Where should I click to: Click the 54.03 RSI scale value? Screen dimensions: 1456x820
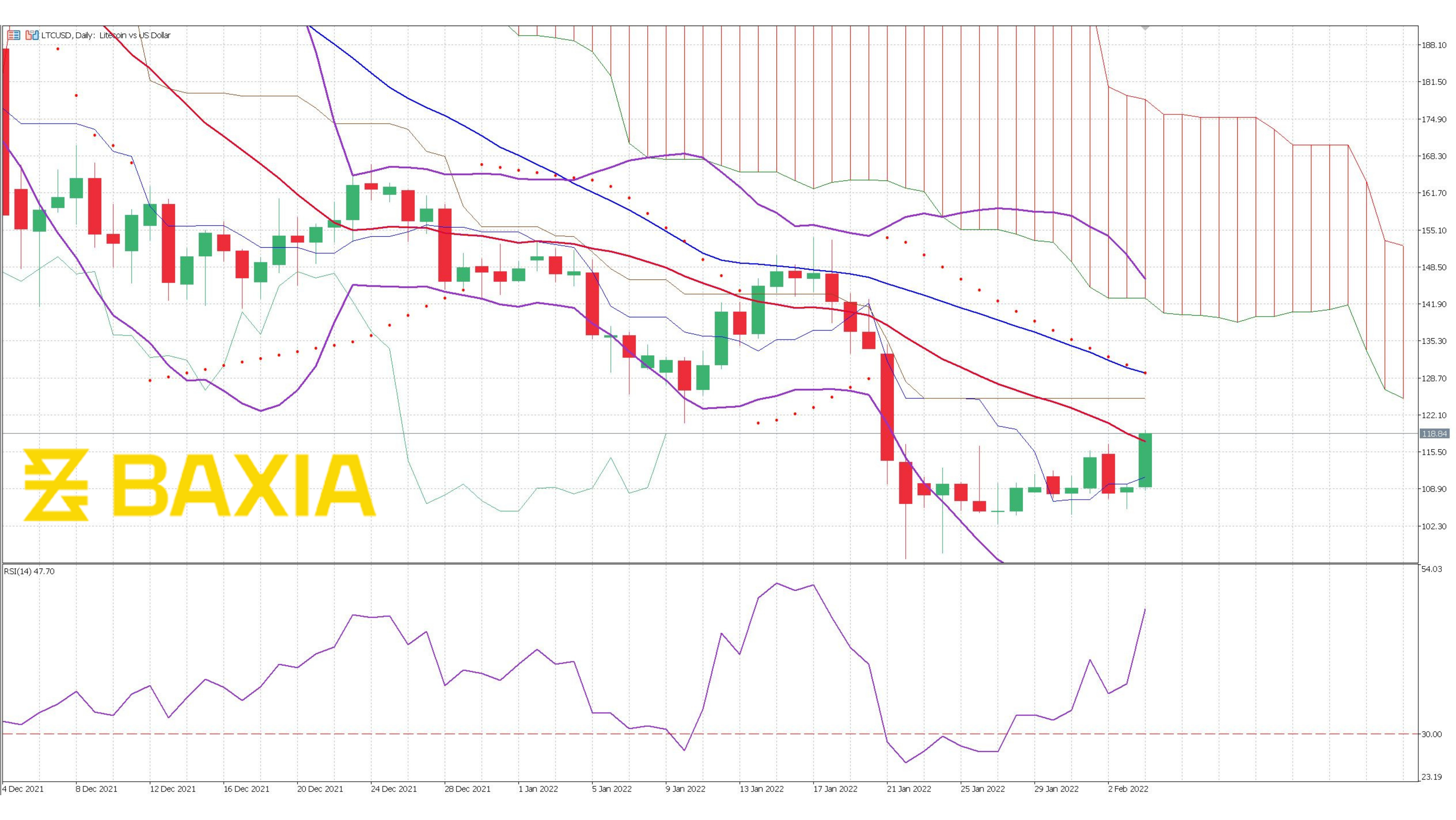click(1432, 569)
